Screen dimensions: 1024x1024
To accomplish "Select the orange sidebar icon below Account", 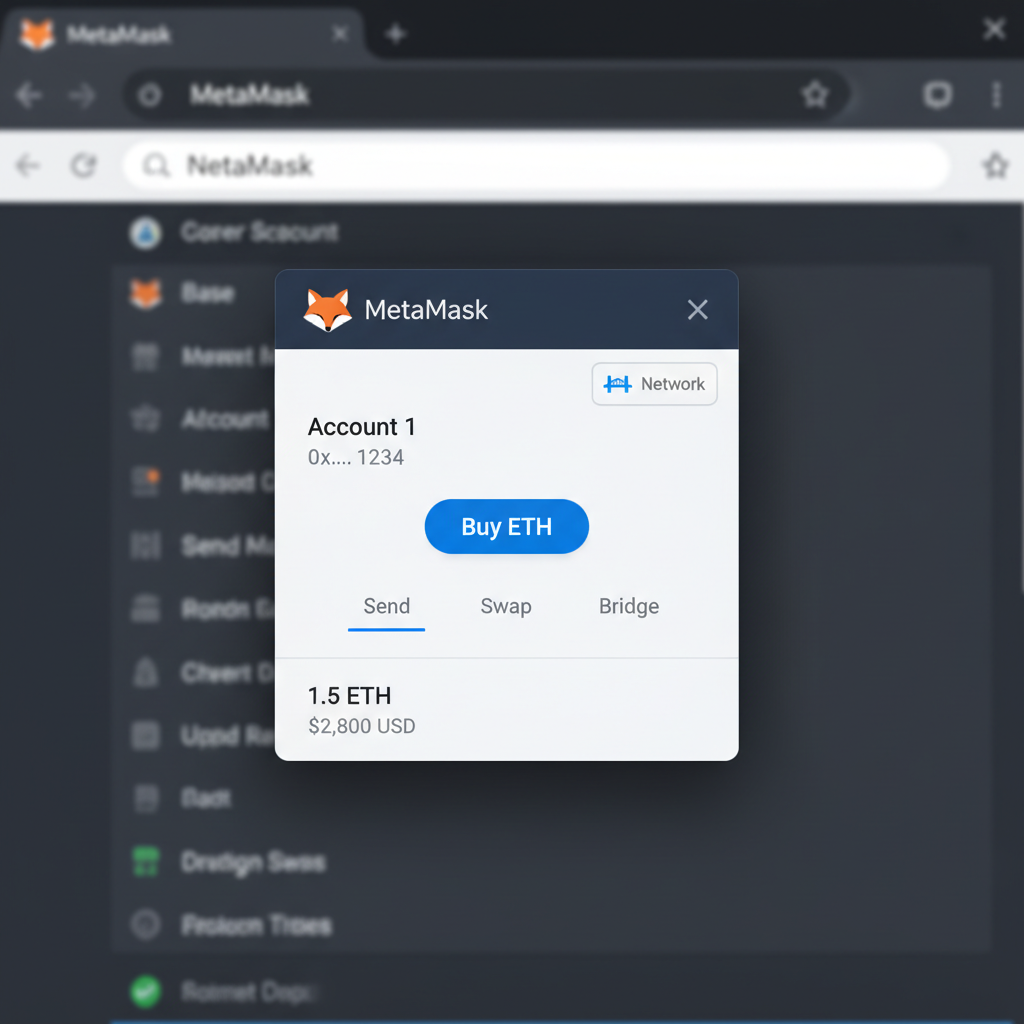I will point(146,482).
